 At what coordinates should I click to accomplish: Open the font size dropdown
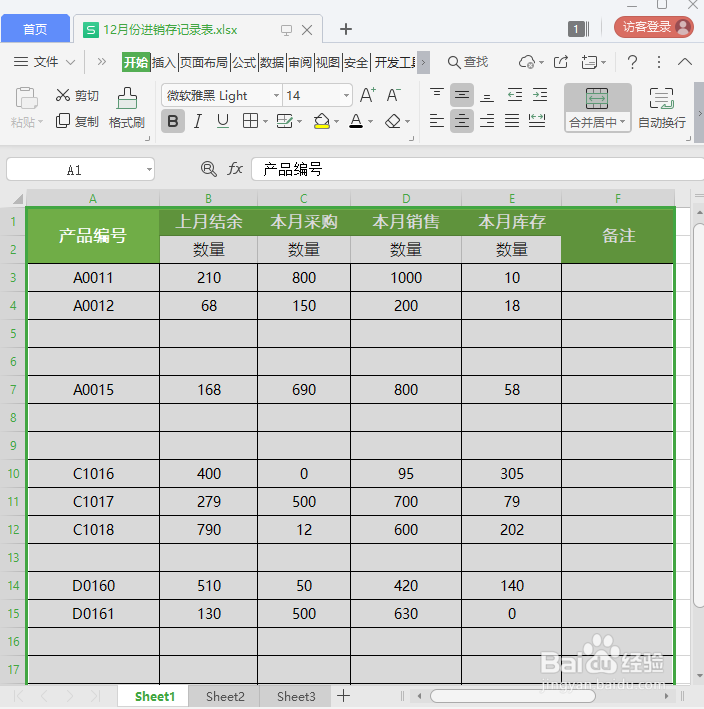pos(346,95)
